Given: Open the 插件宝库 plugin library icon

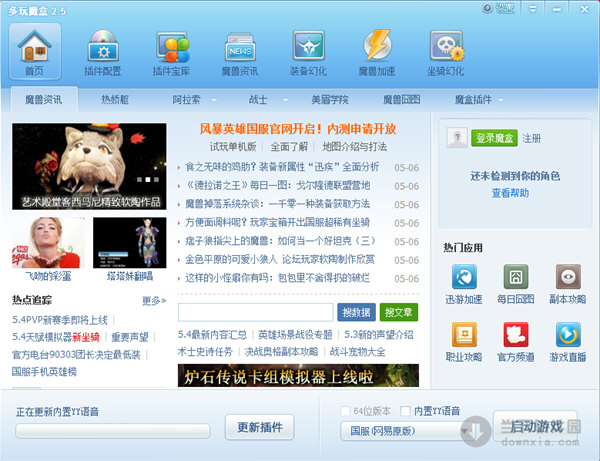Looking at the screenshot, I should pos(171,51).
